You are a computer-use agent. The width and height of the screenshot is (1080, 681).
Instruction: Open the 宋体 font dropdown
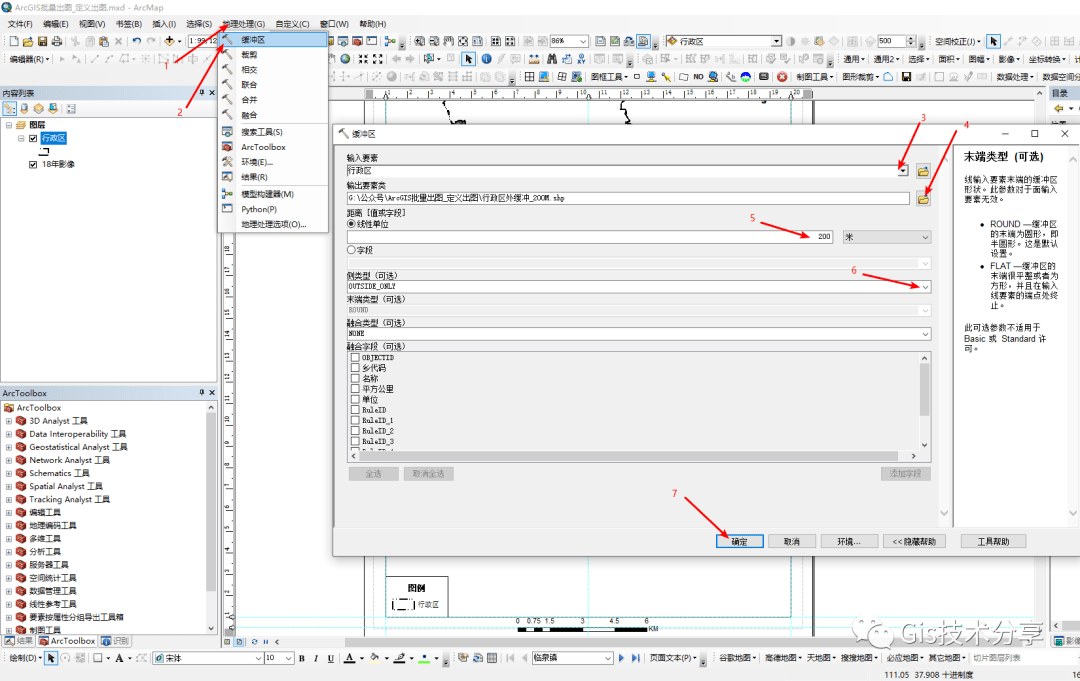(x=258, y=658)
